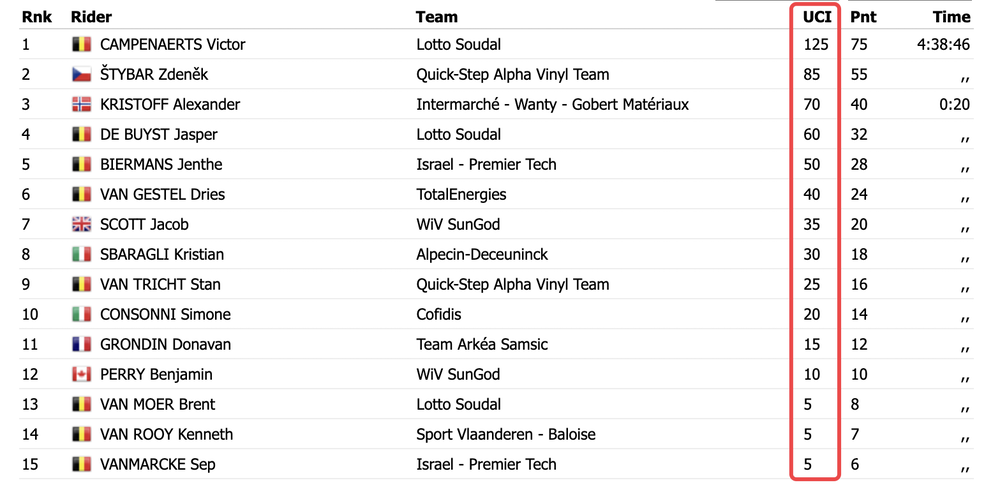Click the Time column header
Viewport: 1000px width, 485px height.
pyautogui.click(x=952, y=17)
